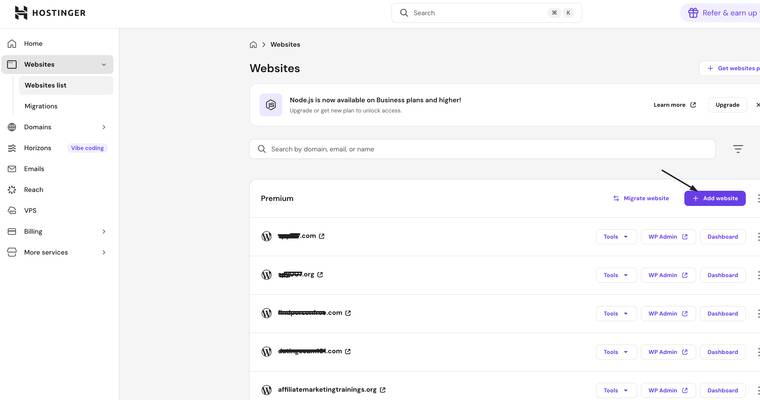760x400 pixels.
Task: Click the Refer & earn gift button
Action: (720, 13)
